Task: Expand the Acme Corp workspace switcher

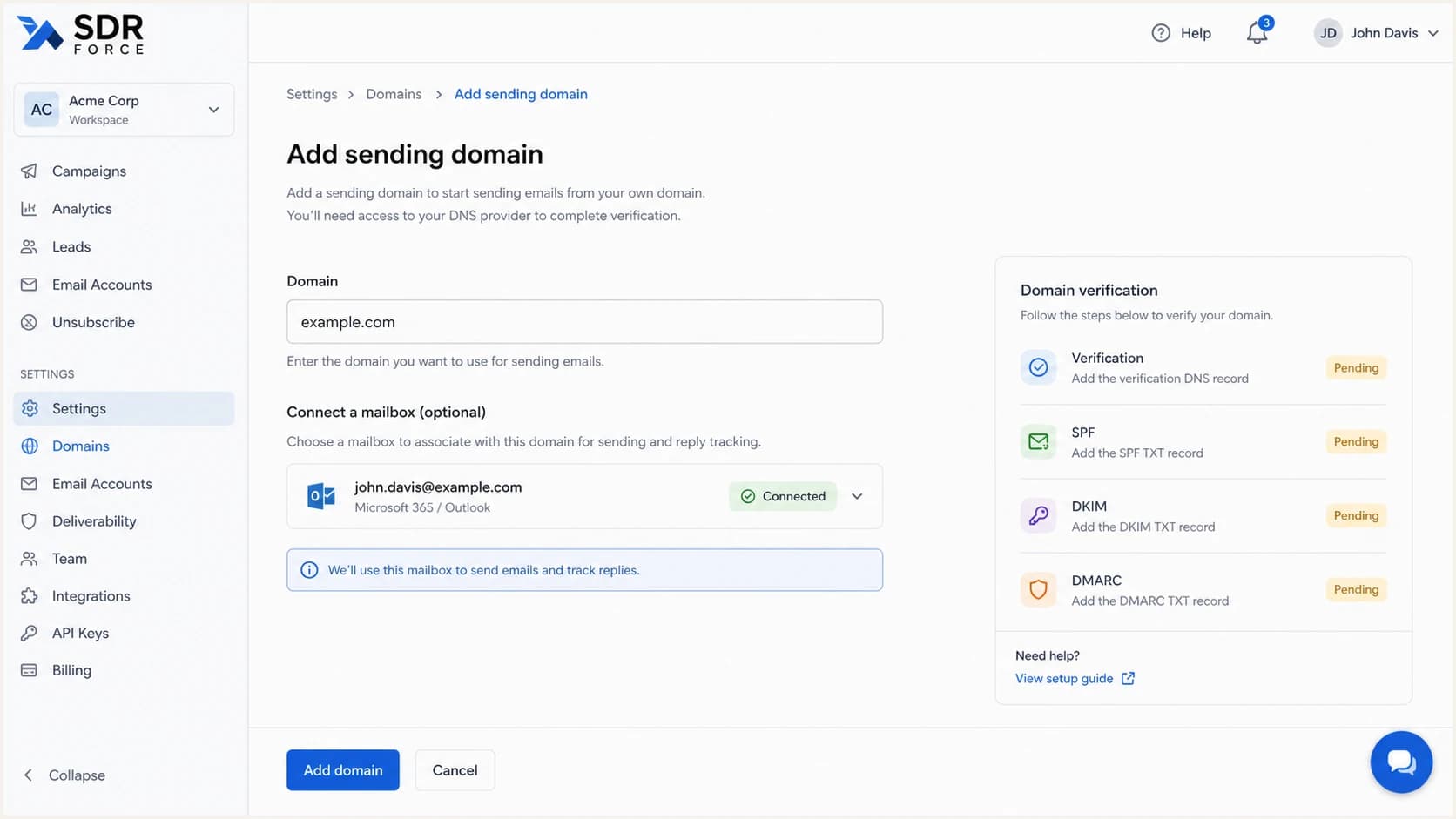Action: 124,110
